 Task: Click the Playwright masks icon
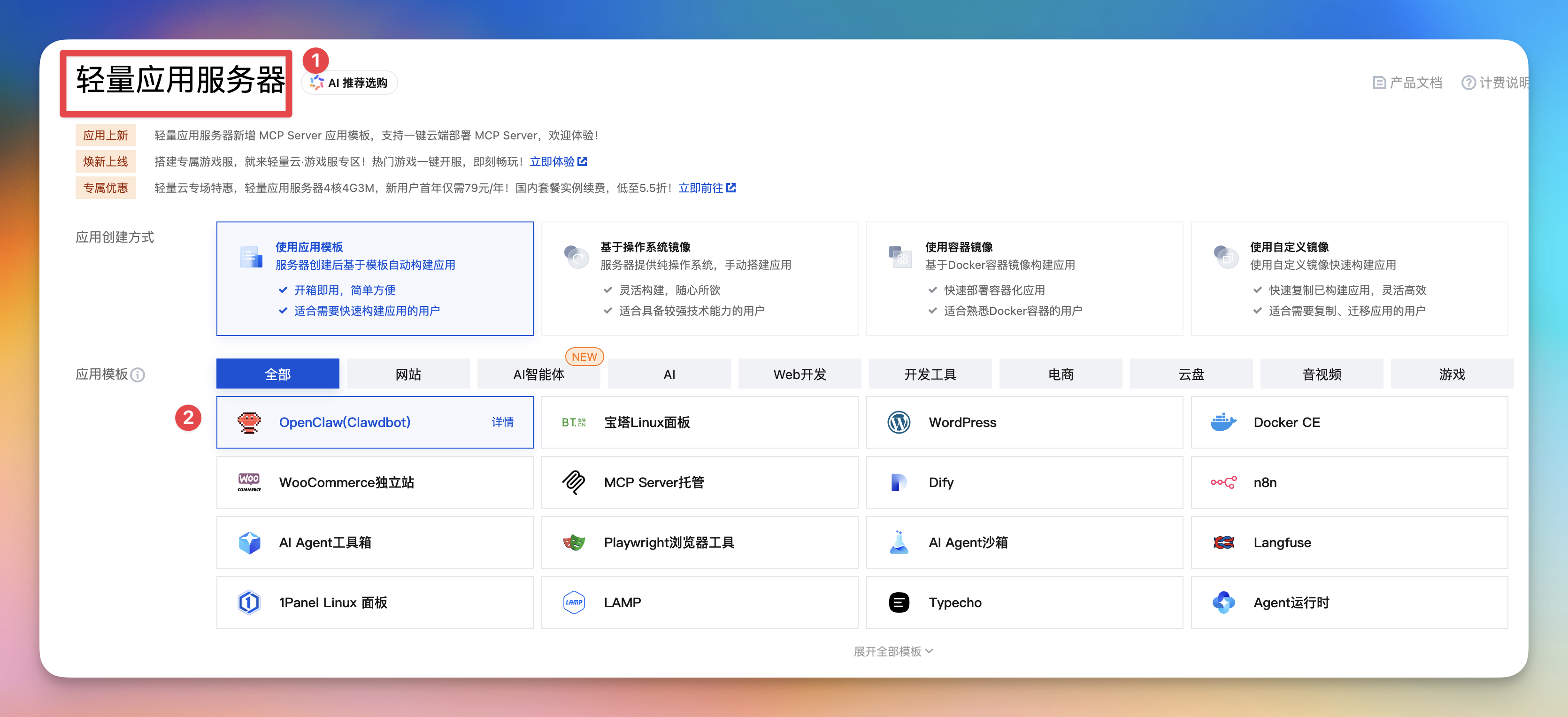click(x=573, y=542)
